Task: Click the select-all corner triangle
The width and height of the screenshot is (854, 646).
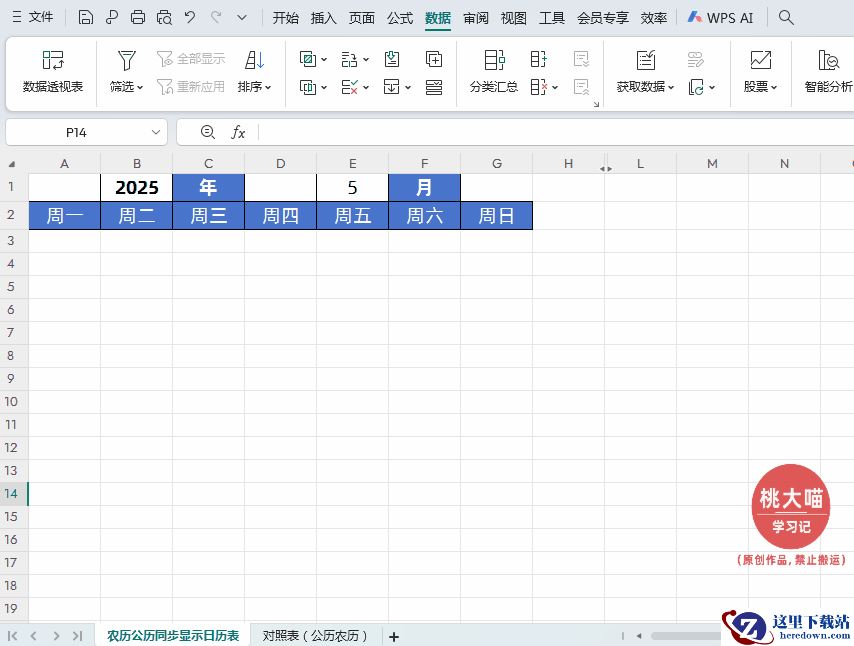Action: click(x=11, y=164)
